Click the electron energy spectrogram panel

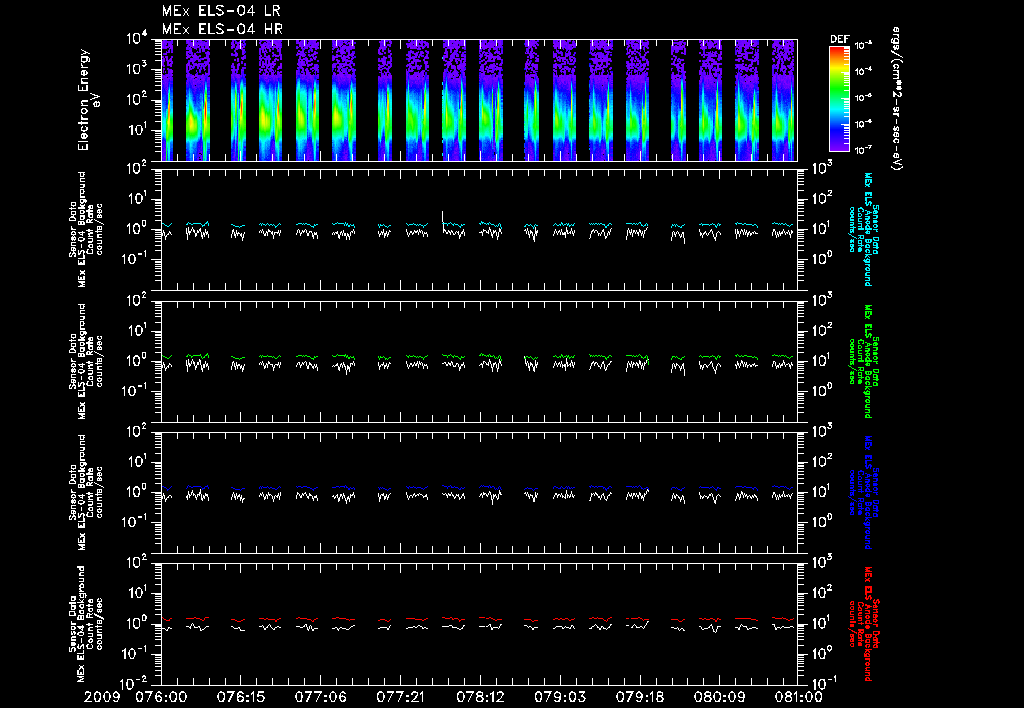479,100
